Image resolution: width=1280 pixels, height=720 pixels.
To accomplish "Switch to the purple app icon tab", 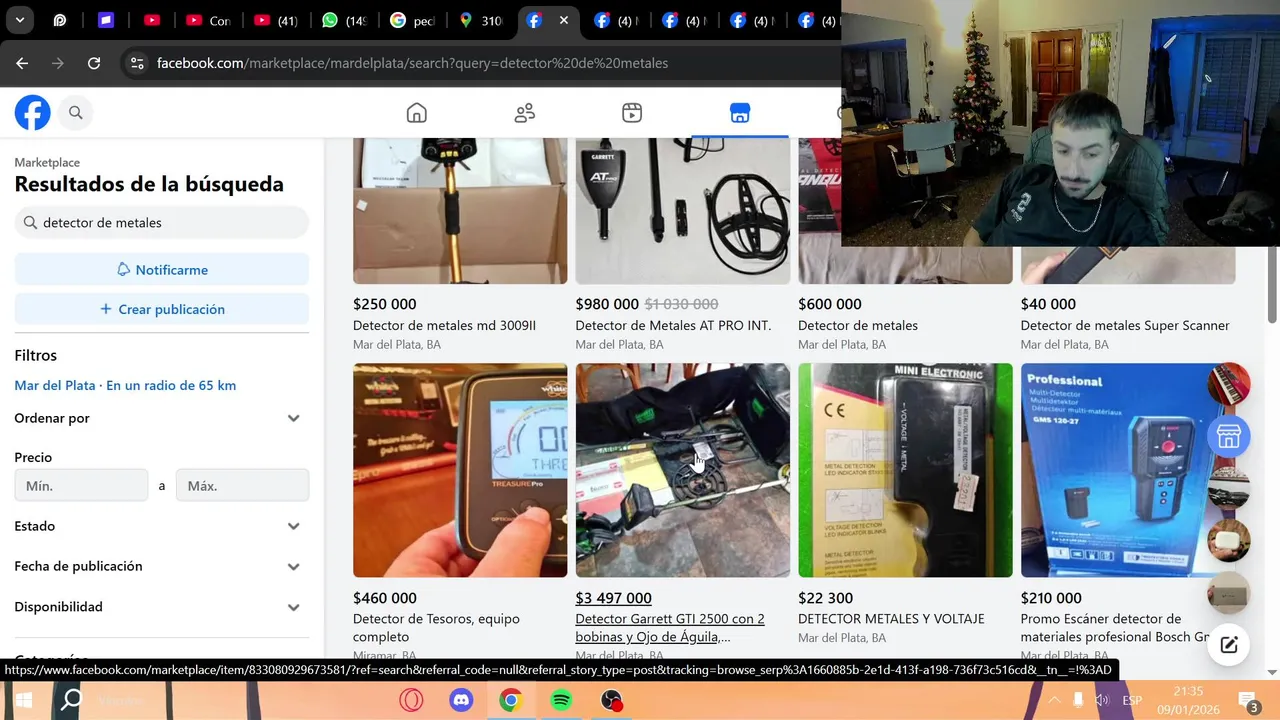I will (x=106, y=20).
